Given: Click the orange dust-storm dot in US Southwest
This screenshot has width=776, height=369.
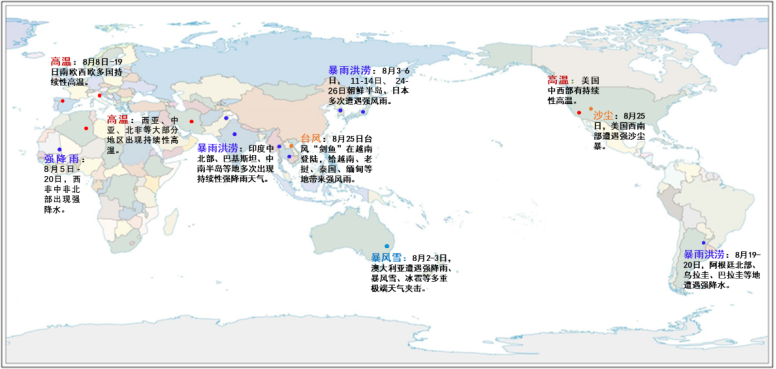Looking at the screenshot, I should (591, 109).
